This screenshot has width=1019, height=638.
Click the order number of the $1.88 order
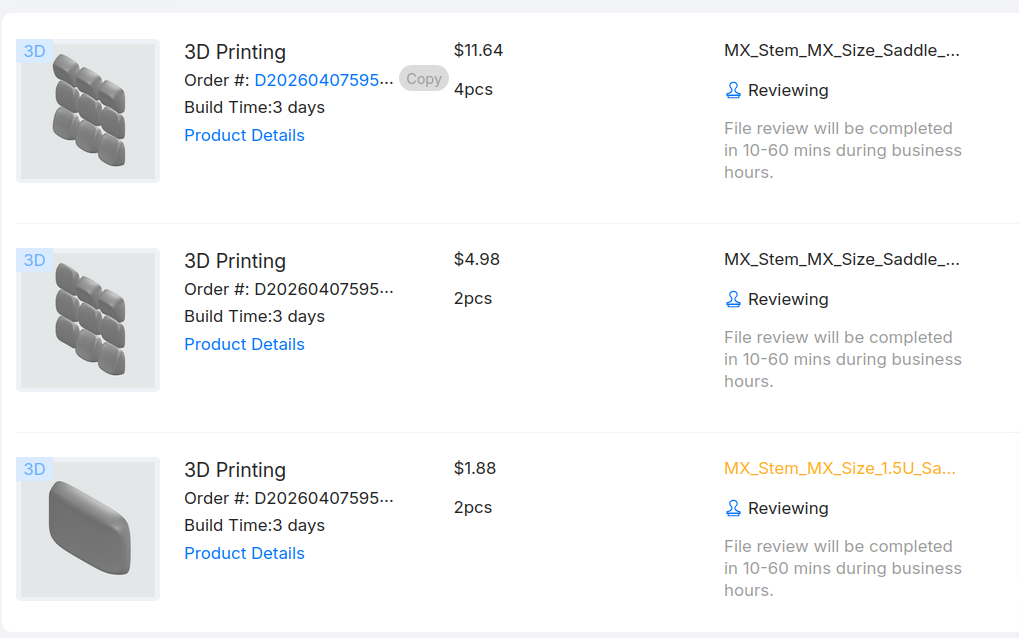(324, 498)
